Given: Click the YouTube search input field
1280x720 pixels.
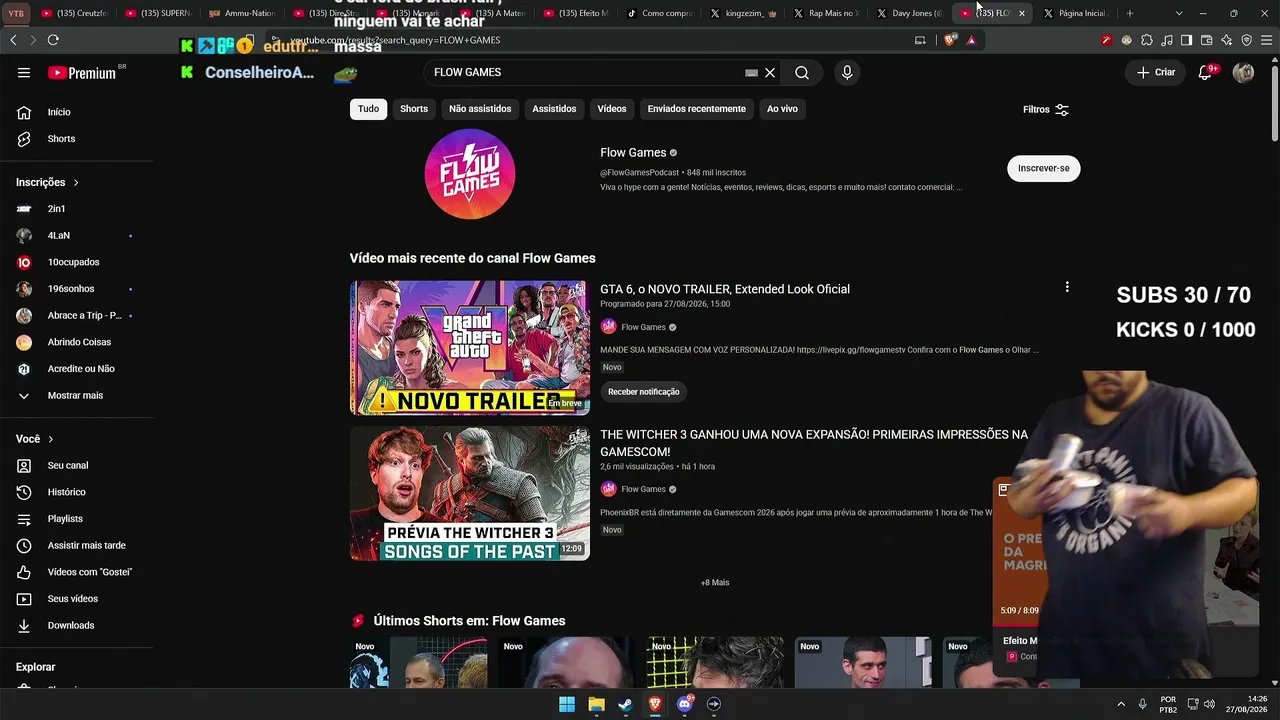Looking at the screenshot, I should point(585,73).
